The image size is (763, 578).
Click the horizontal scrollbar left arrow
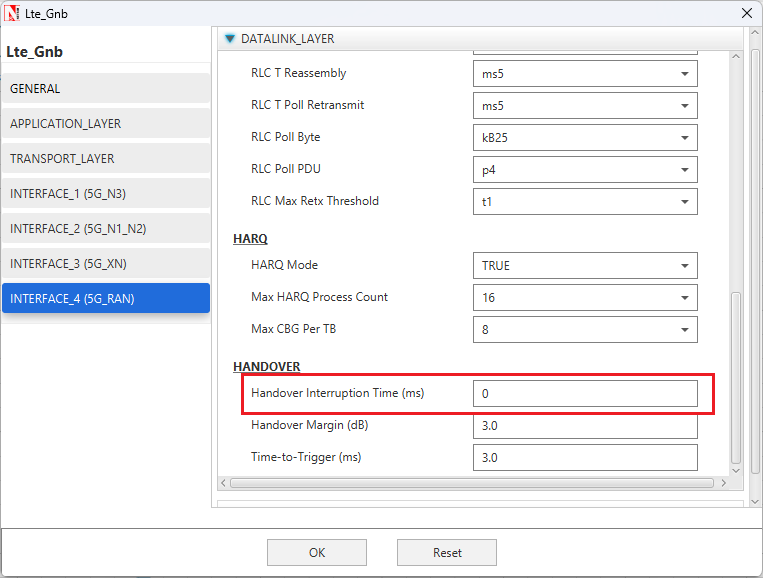coord(223,483)
